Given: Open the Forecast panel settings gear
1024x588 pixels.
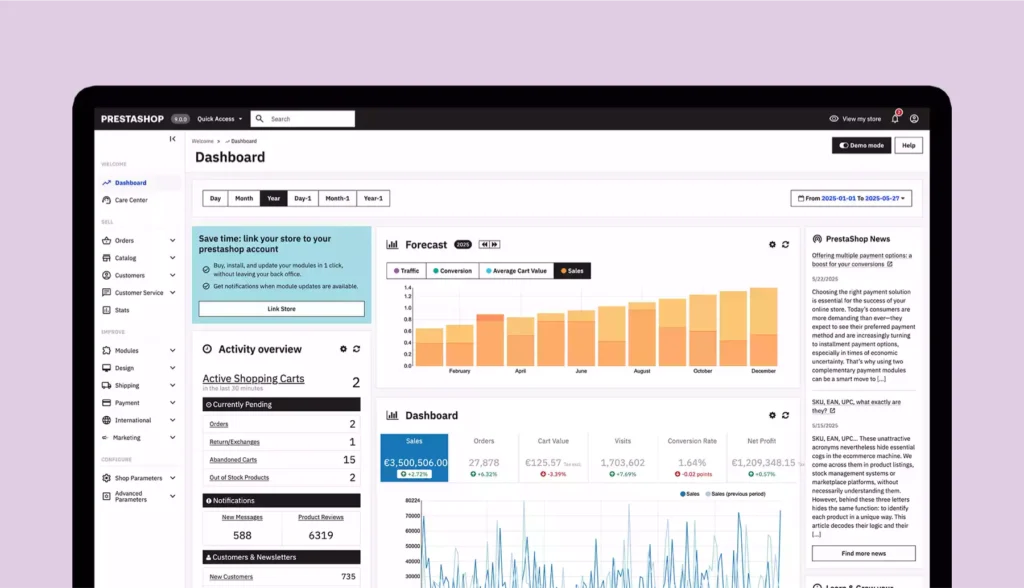Looking at the screenshot, I should point(771,244).
